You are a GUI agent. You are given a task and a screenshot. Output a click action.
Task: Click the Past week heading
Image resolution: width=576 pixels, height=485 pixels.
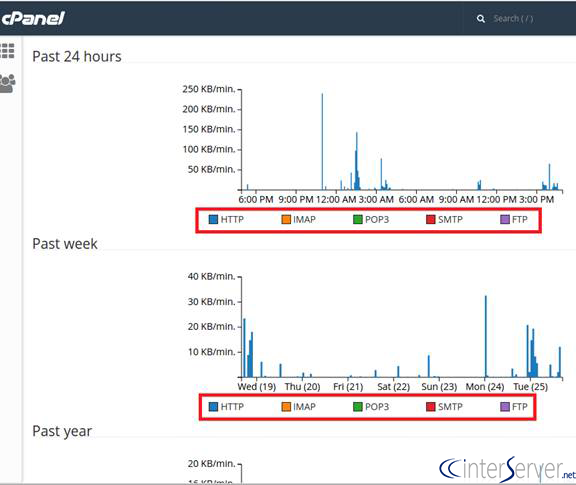[65, 244]
